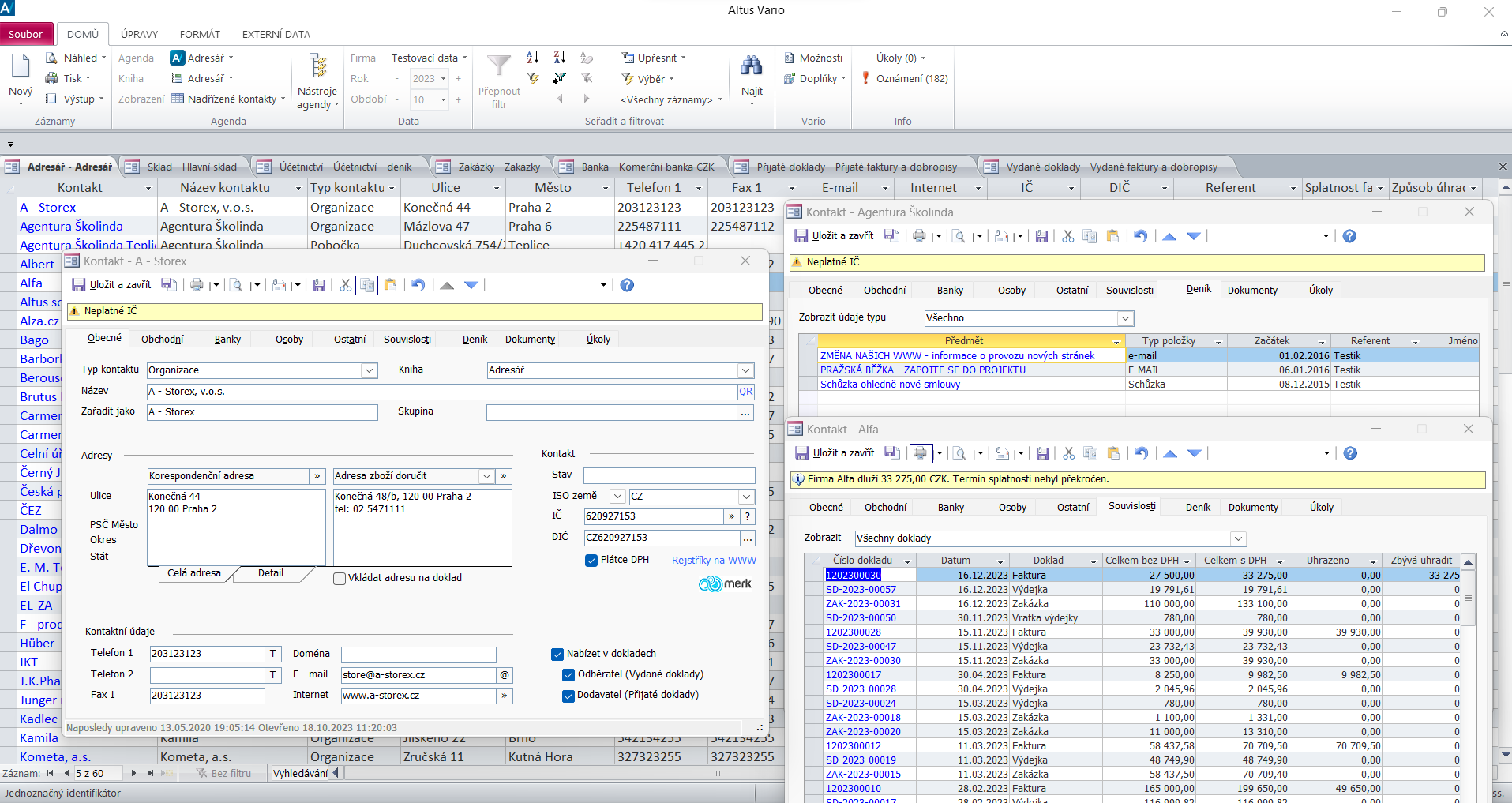Viewport: 1512px width, 803px height.
Task: Open the Zobrazit Všechny doklady dropdown
Action: click(1238, 538)
